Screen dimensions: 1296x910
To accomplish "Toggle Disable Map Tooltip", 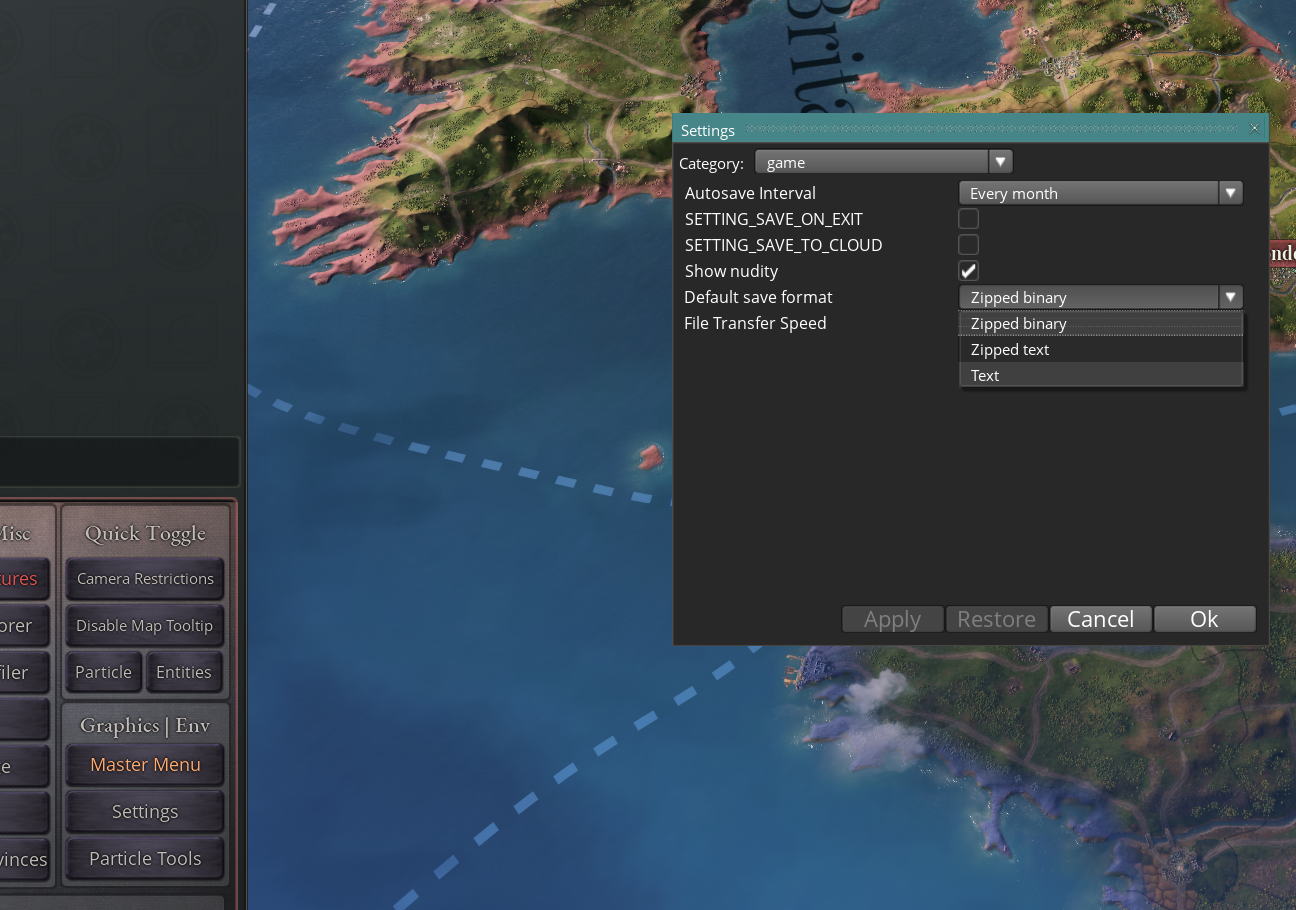I will point(144,625).
